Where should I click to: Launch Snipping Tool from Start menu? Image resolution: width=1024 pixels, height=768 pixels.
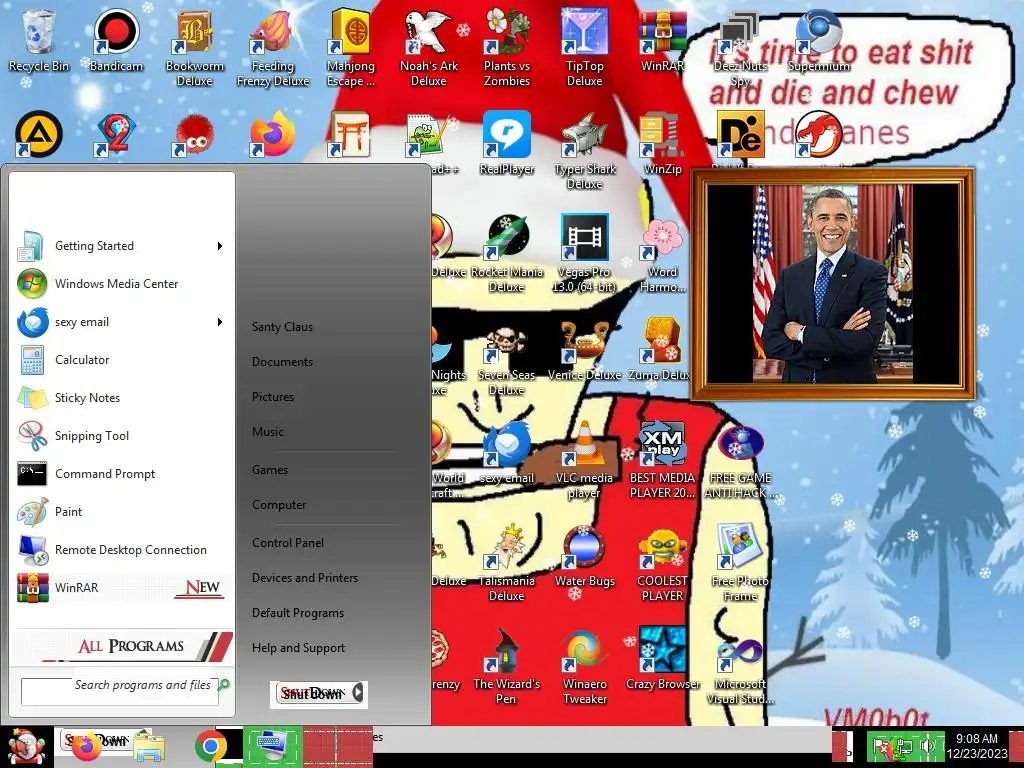tap(121, 436)
